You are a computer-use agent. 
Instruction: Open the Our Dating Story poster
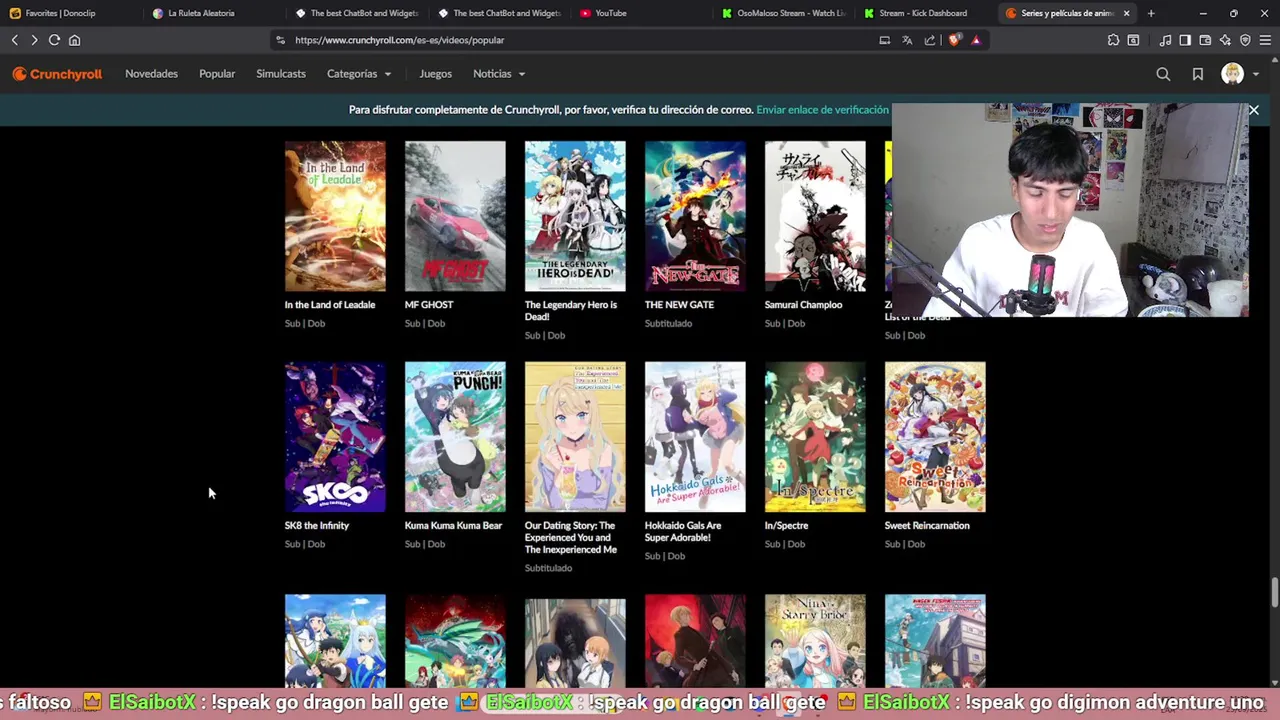575,437
